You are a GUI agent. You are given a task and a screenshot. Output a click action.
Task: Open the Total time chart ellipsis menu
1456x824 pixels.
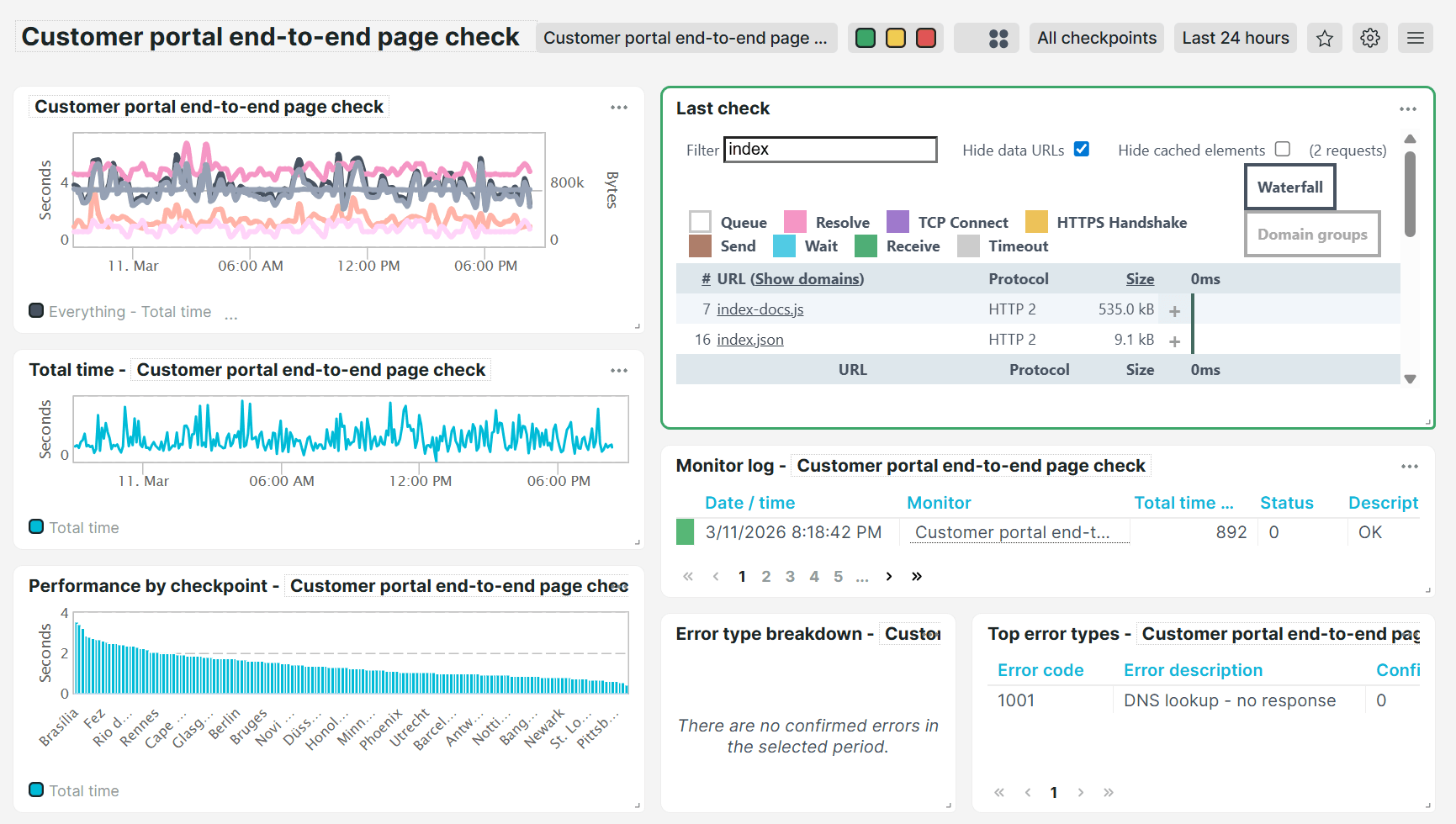[x=620, y=370]
